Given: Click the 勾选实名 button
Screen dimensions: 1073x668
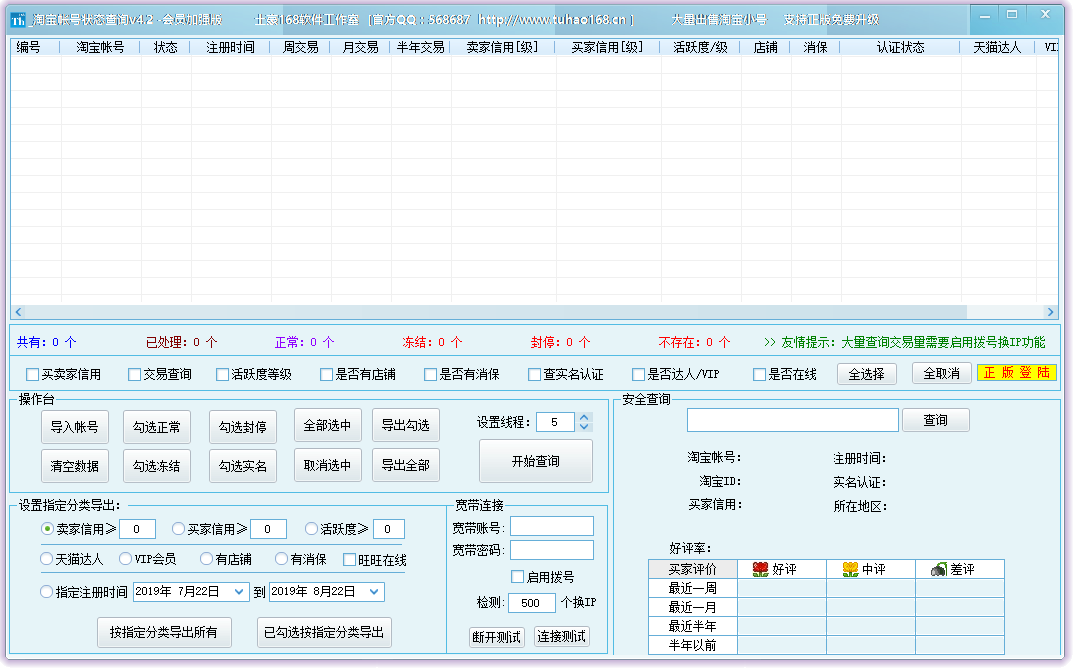Looking at the screenshot, I should coord(242,466).
